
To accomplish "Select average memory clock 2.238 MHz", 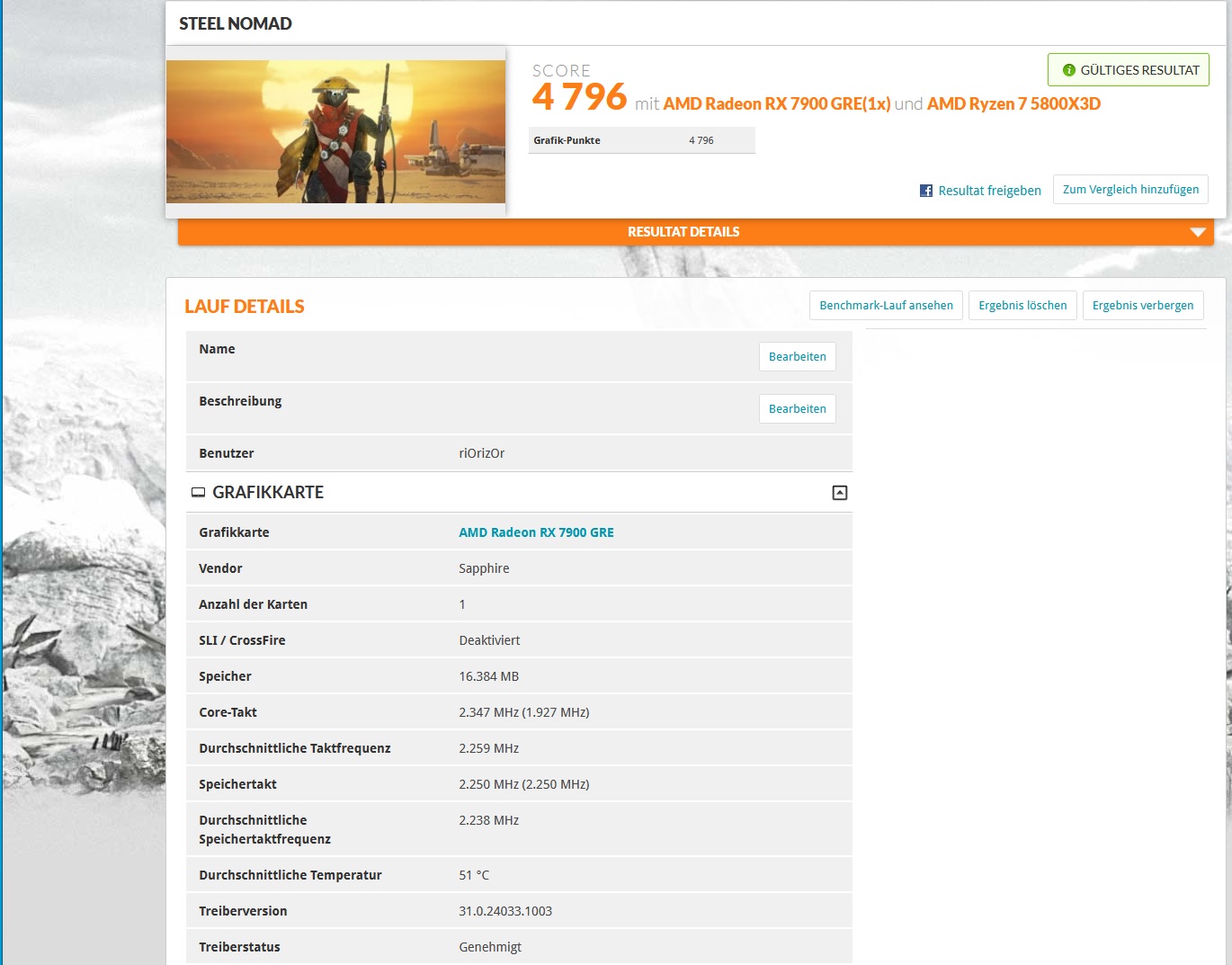I will 488,820.
